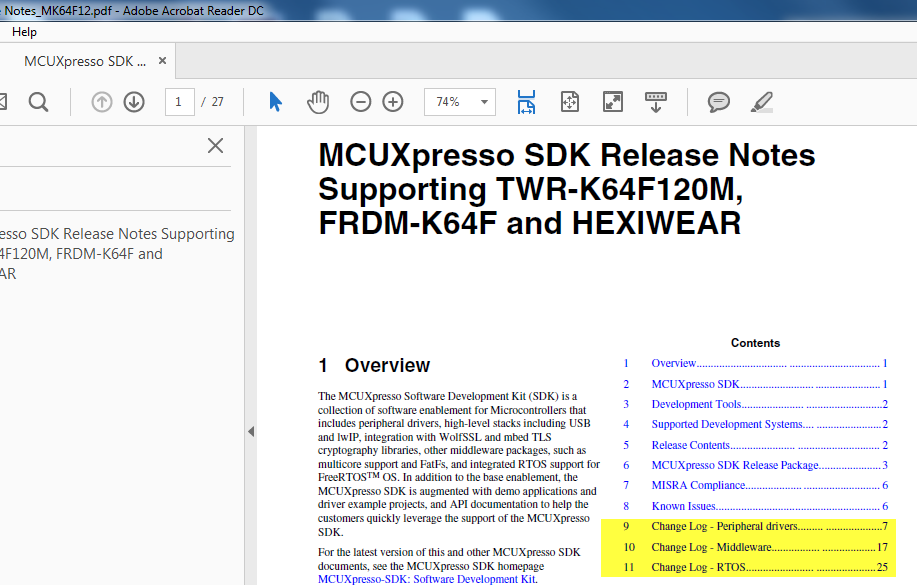Select the Highlight text pen tool

(x=762, y=102)
